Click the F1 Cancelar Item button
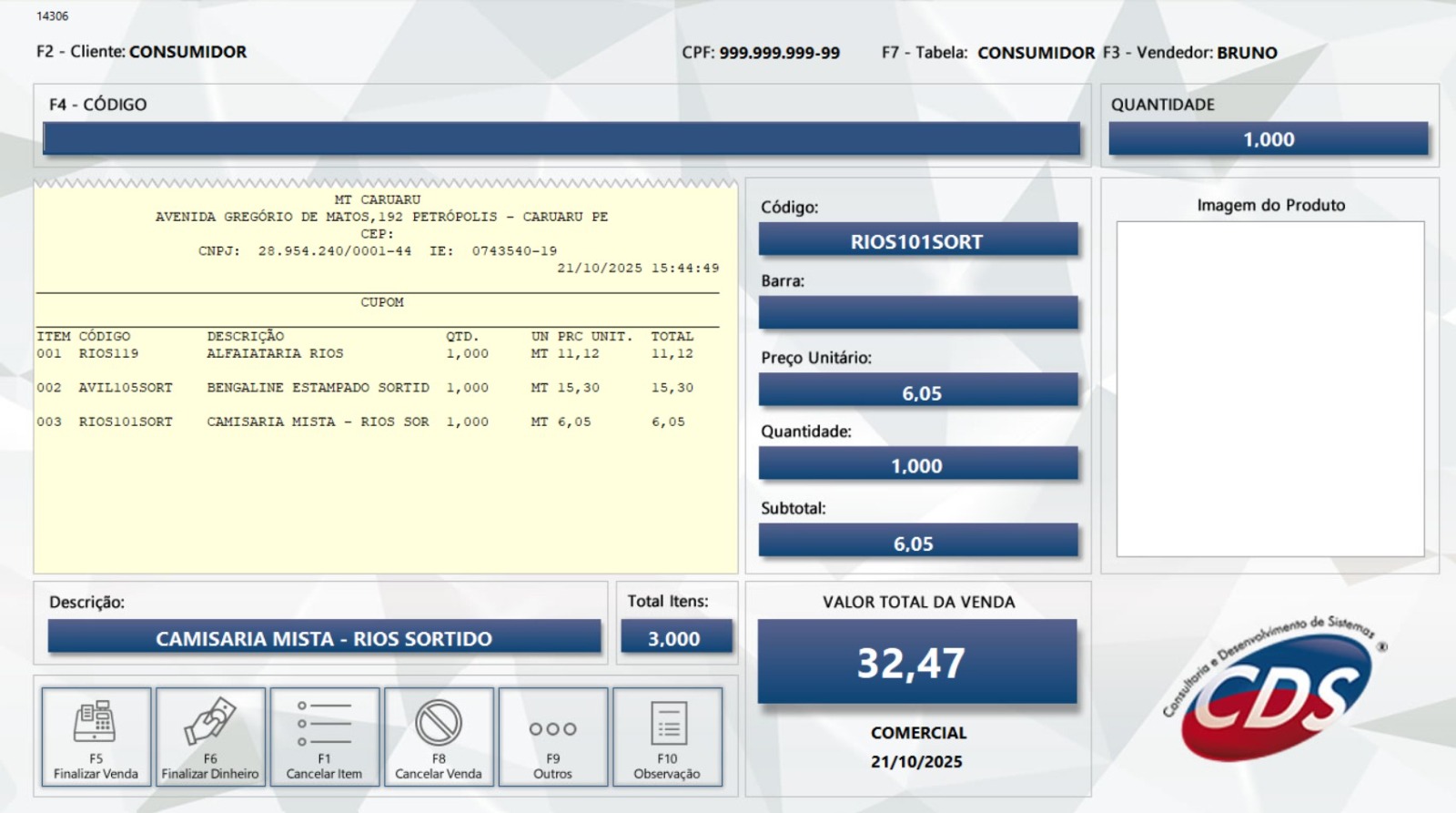This screenshot has width=1456, height=813. click(325, 737)
